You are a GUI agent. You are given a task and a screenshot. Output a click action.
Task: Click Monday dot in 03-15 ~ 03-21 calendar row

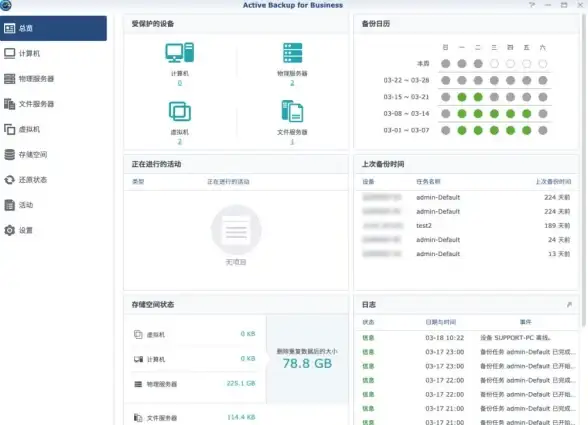[x=462, y=97]
